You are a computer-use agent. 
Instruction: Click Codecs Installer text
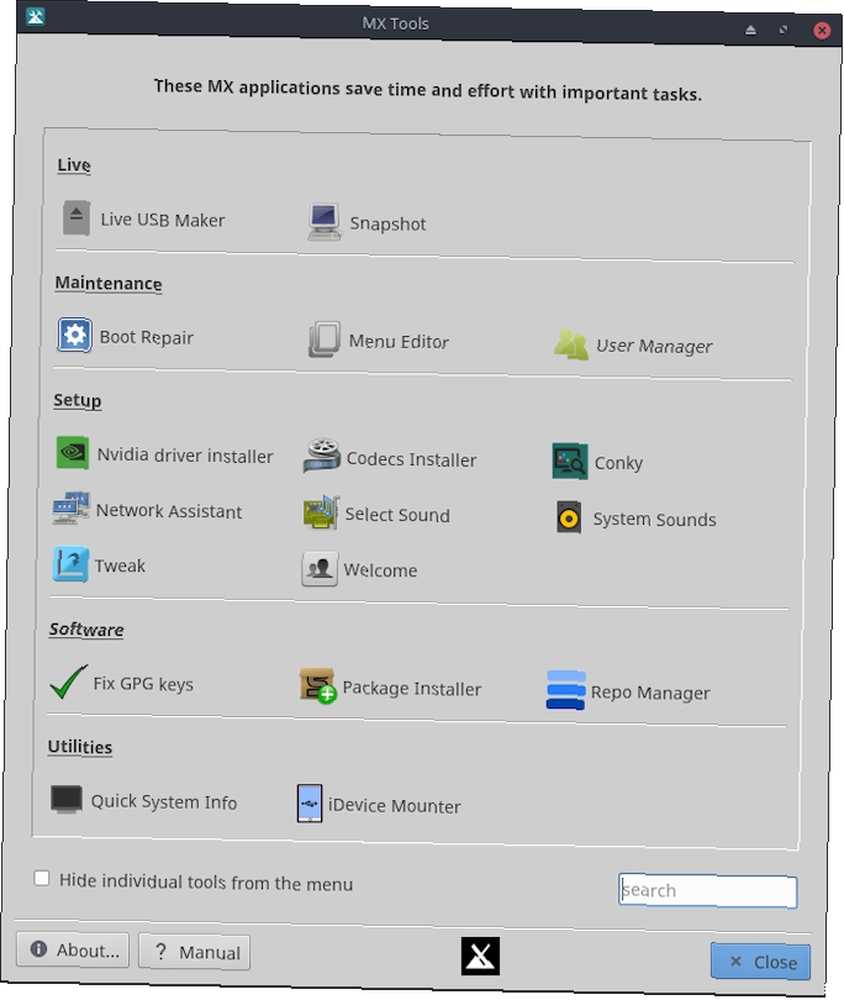[x=411, y=459]
